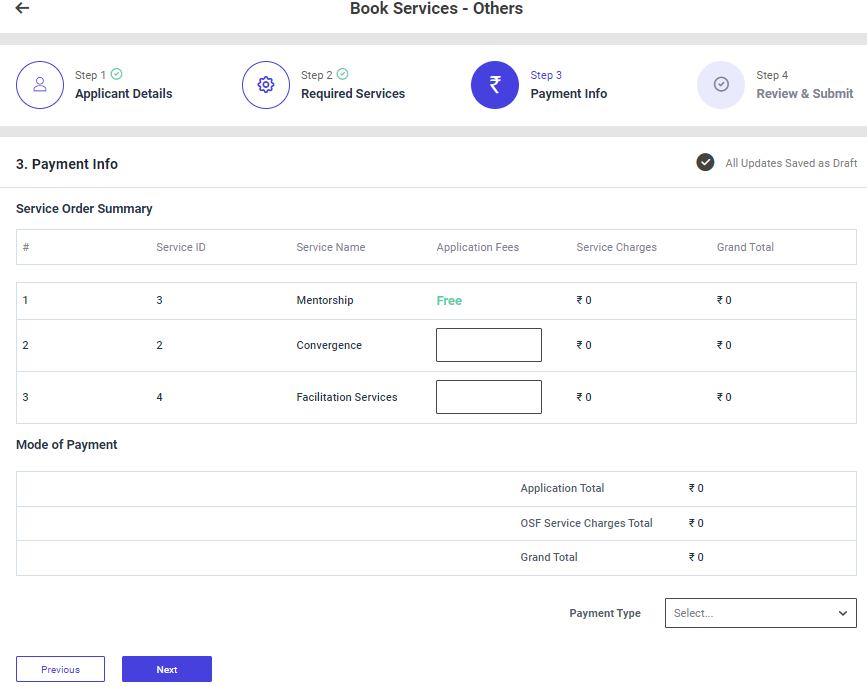Viewport: 867px width, 687px height.
Task: Click the Review & Submit checkmark icon
Action: [721, 85]
